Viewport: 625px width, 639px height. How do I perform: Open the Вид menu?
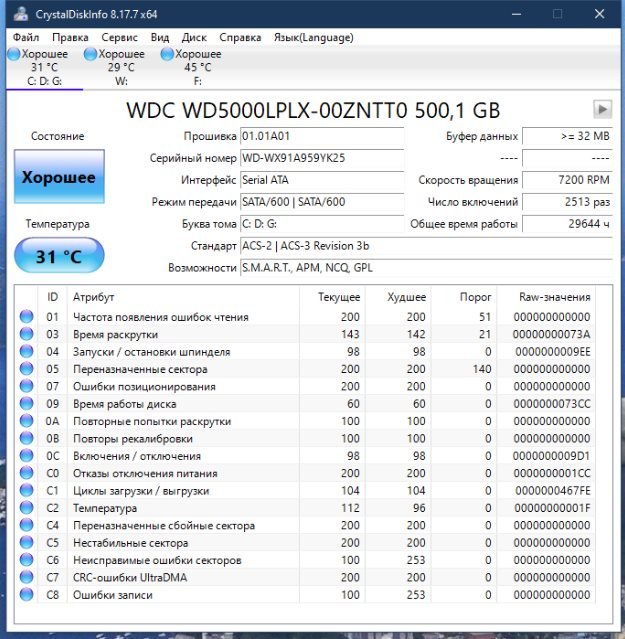coord(160,37)
